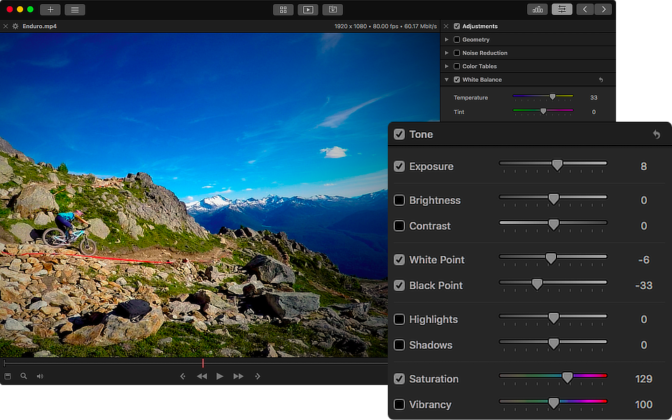The width and height of the screenshot is (672, 420).
Task: Select the Enduro.mp4 file tab
Action: (x=40, y=26)
